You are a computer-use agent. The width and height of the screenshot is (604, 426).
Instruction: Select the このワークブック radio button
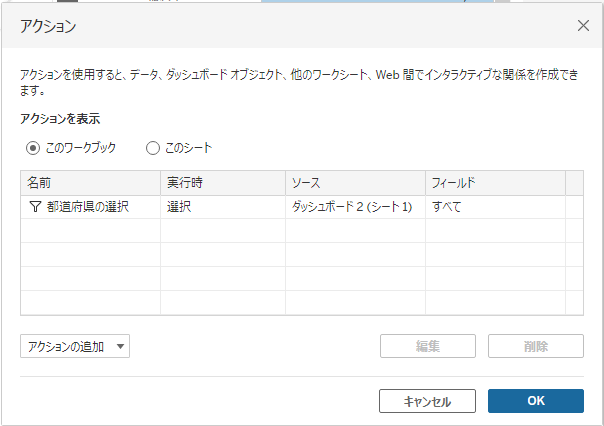pyautogui.click(x=34, y=148)
